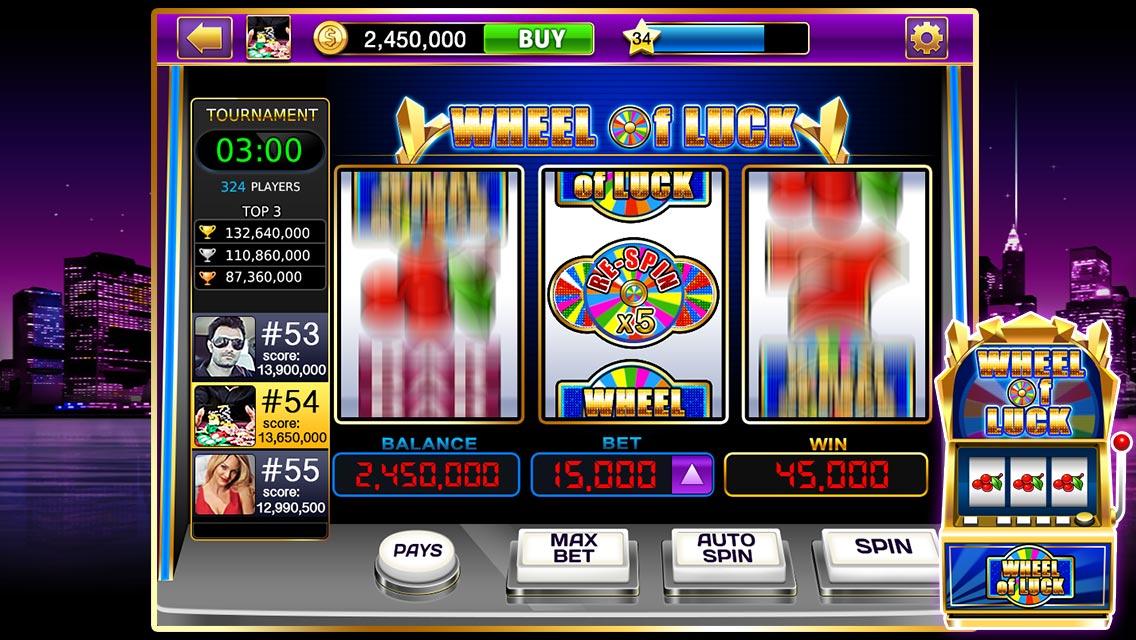Viewport: 1136px width, 640px height.
Task: Open the settings gear icon
Action: tap(926, 38)
